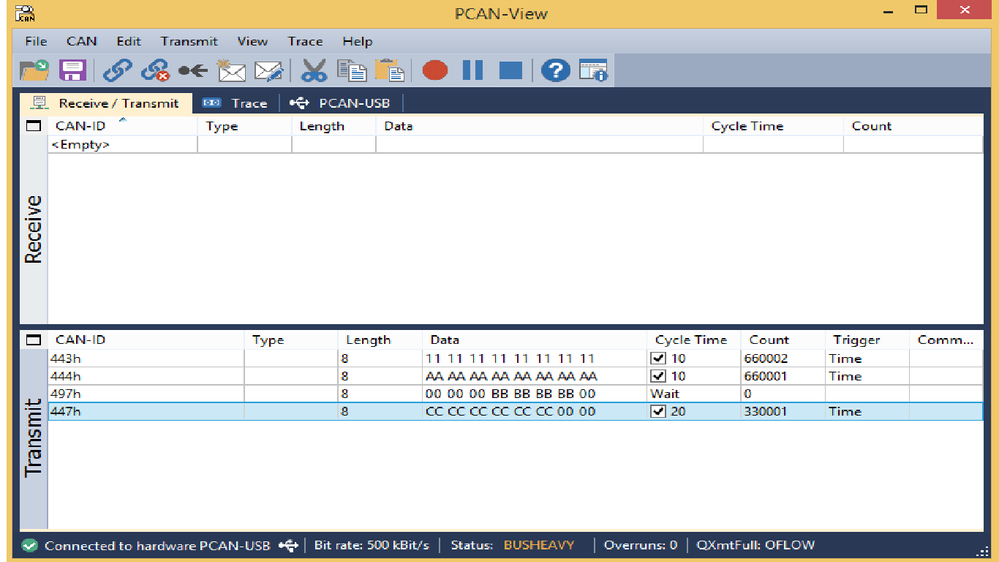
Task: Click Receive Count column header
Action: (913, 126)
